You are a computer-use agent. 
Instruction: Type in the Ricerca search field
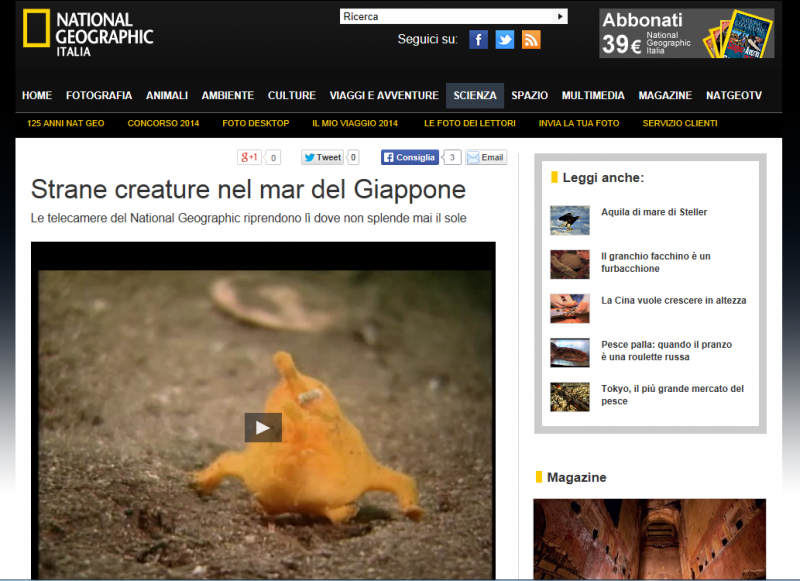click(447, 16)
